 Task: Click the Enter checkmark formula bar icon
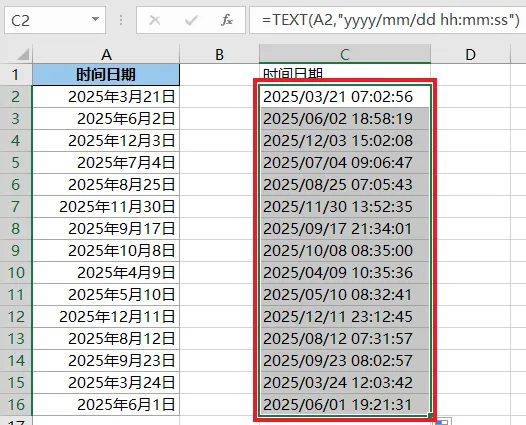point(191,20)
